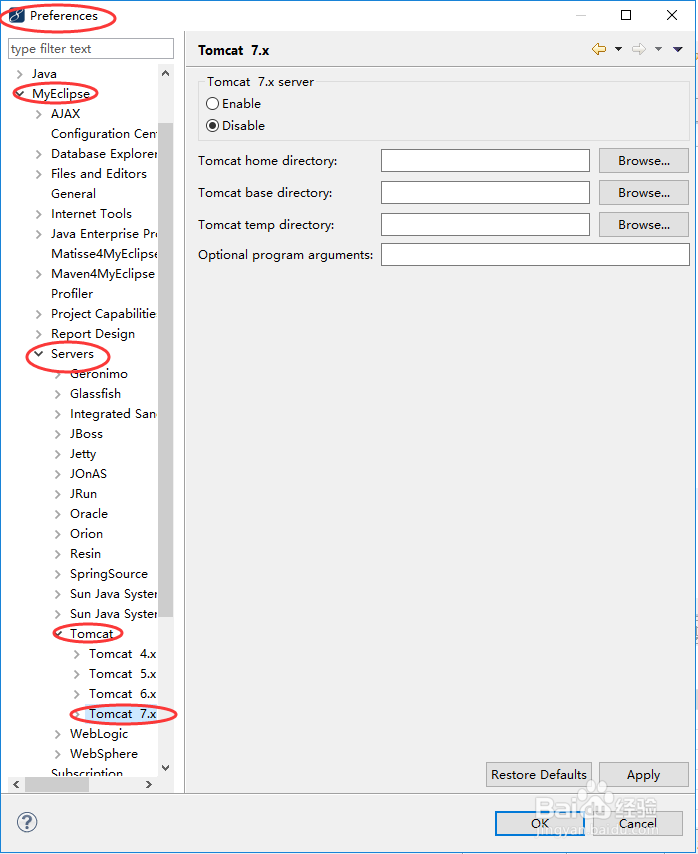Screen dimensions: 698x854
Task: Select the Enable radio button
Action: 212,103
